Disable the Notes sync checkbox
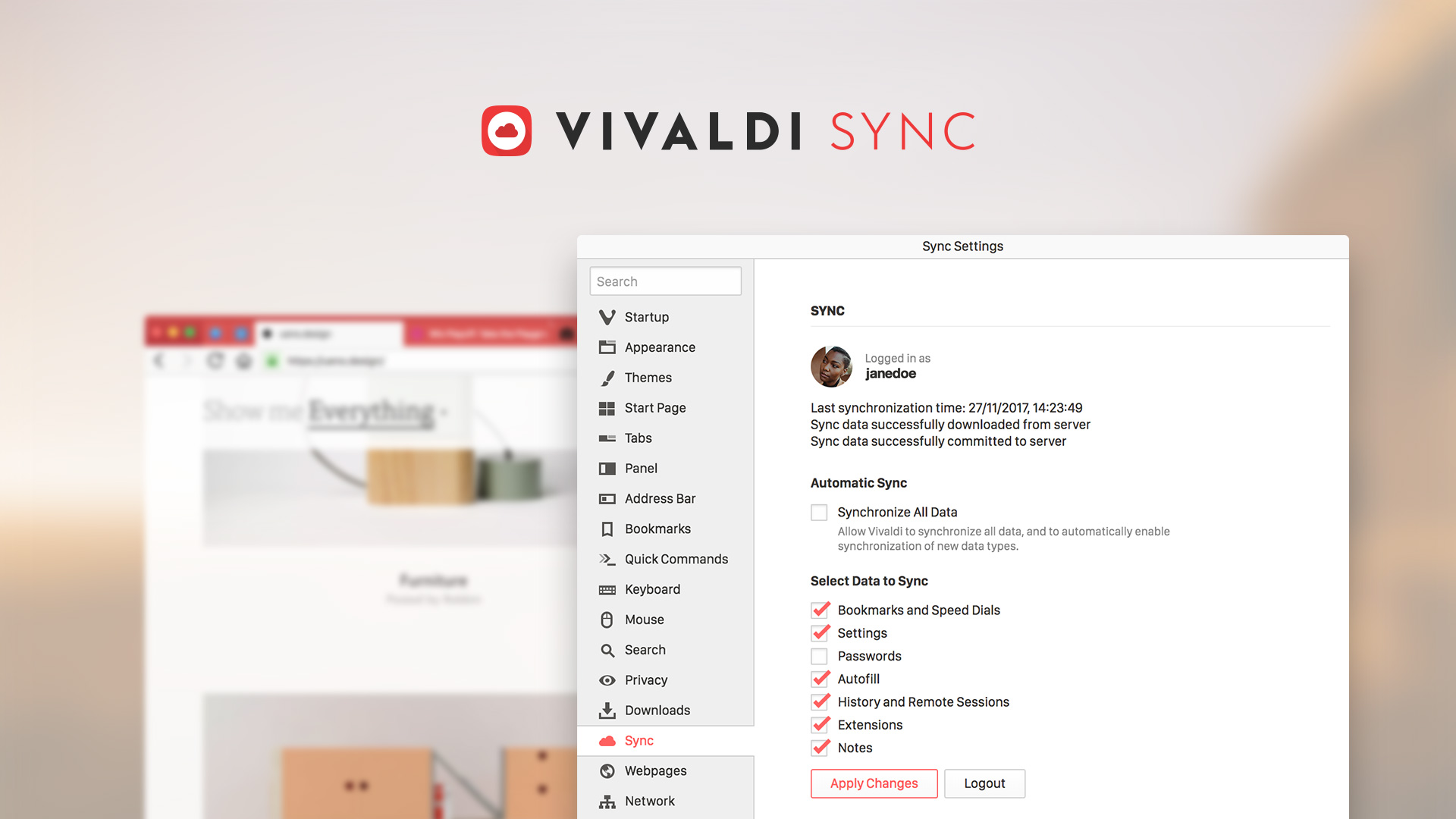 pyautogui.click(x=820, y=748)
